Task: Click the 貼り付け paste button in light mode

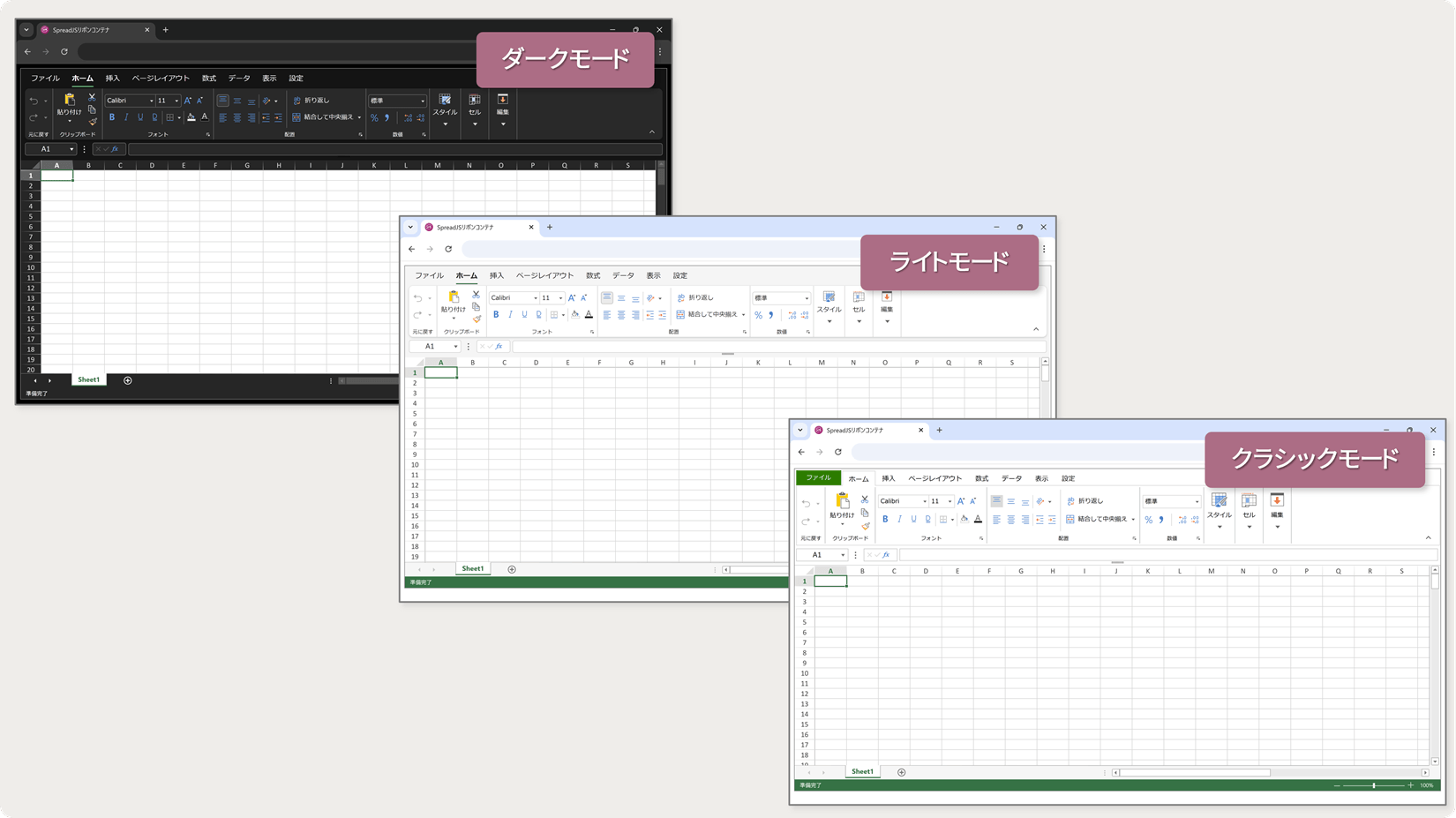Action: 453,305
